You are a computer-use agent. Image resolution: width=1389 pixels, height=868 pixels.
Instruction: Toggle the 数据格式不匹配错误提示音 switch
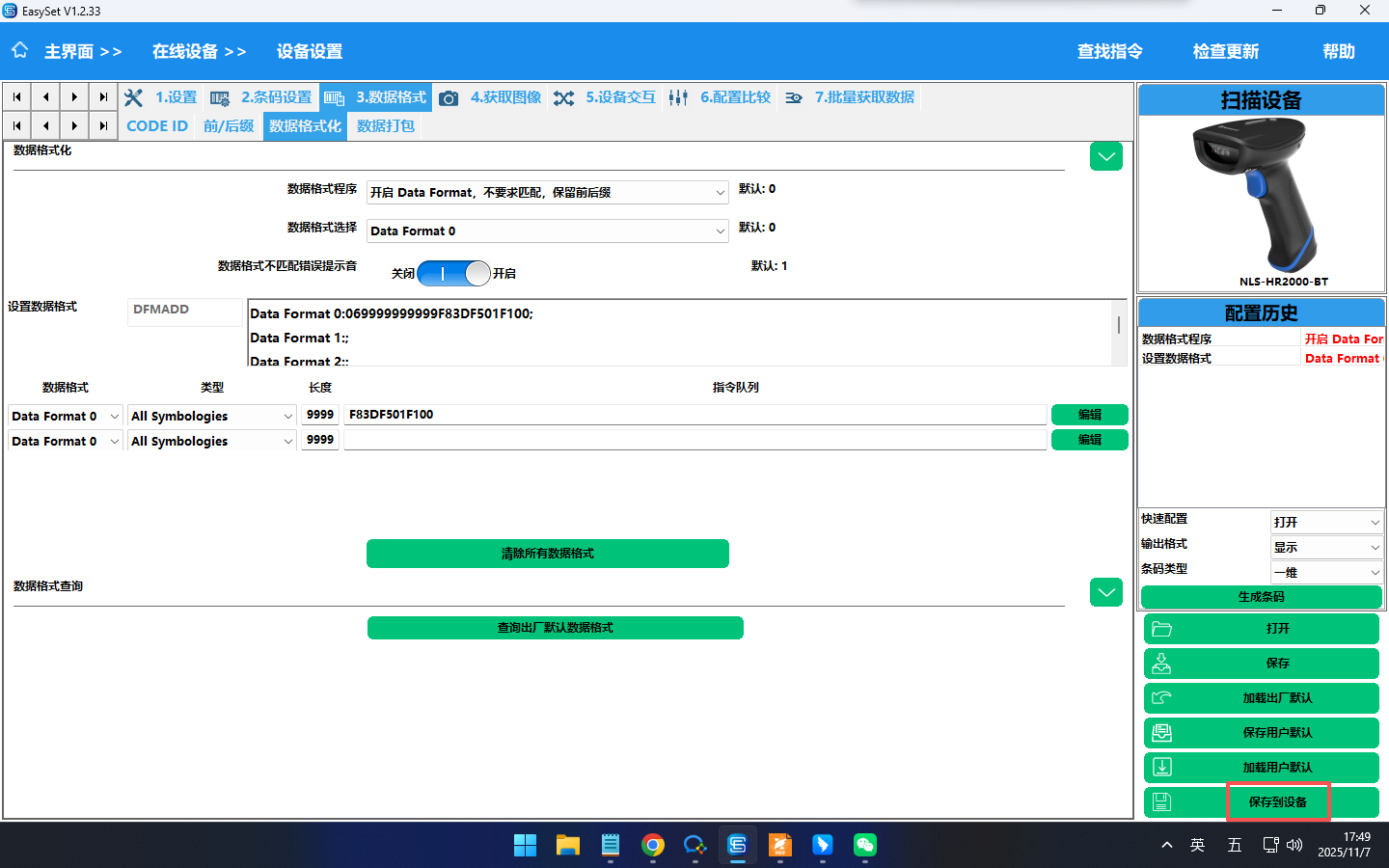tap(453, 274)
